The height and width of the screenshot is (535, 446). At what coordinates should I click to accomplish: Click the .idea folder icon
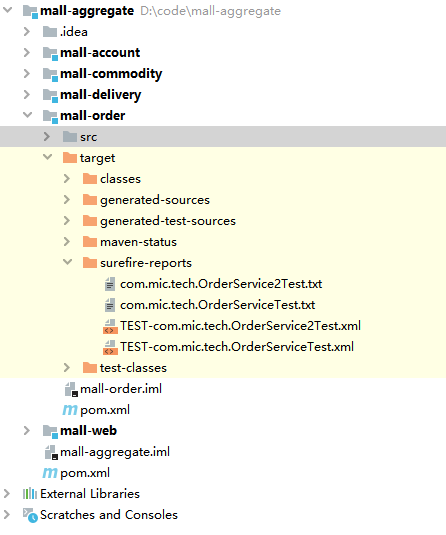[x=50, y=32]
